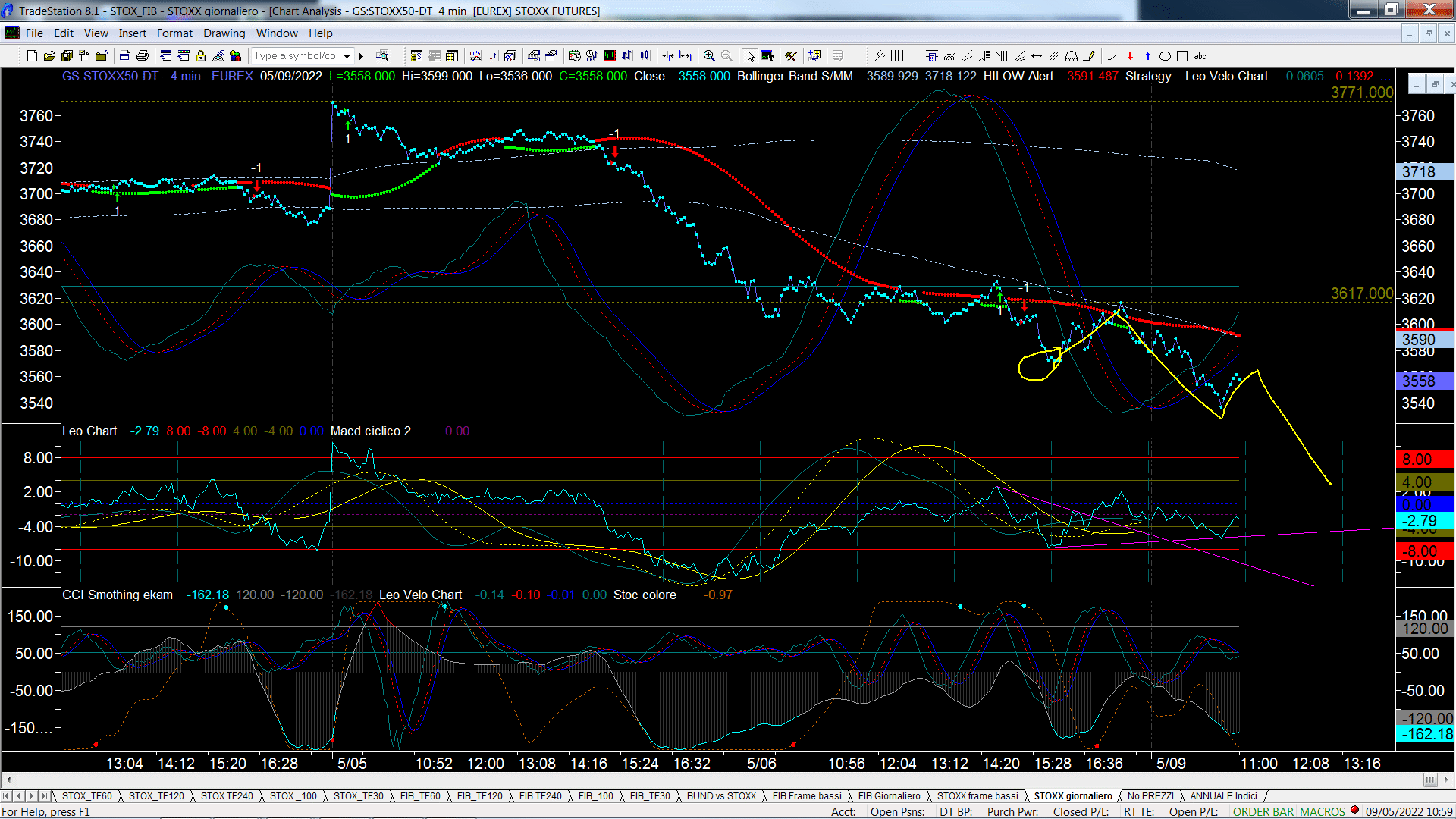
Task: Open the View menu
Action: 96,33
